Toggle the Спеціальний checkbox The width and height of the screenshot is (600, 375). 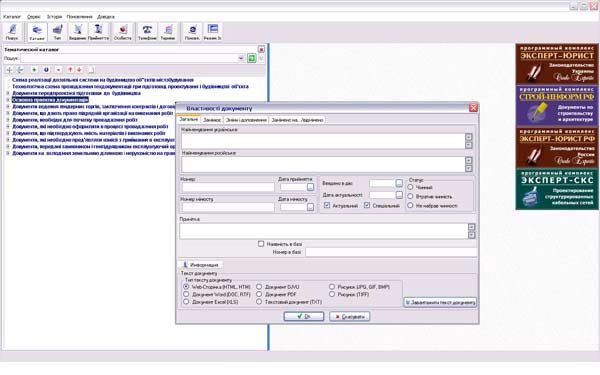click(367, 205)
